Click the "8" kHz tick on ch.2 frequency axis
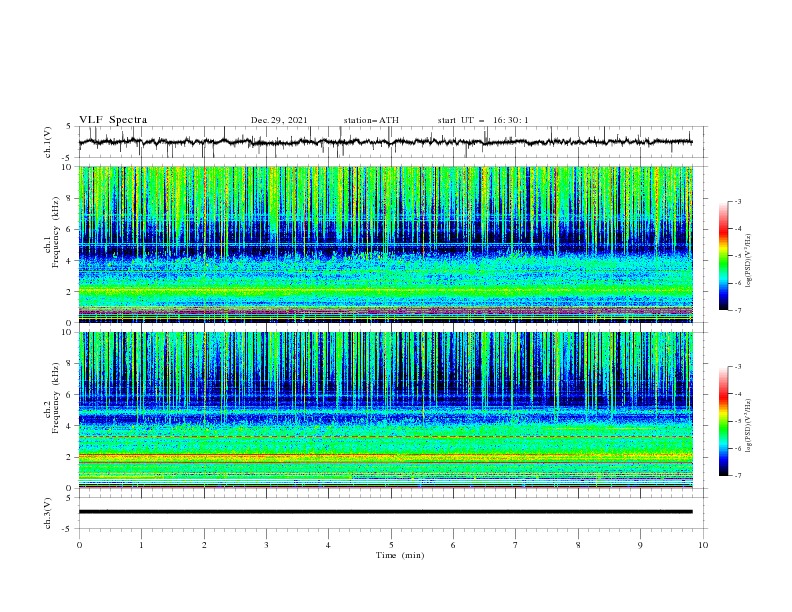Screen dimensions: 792x612 [x=70, y=364]
